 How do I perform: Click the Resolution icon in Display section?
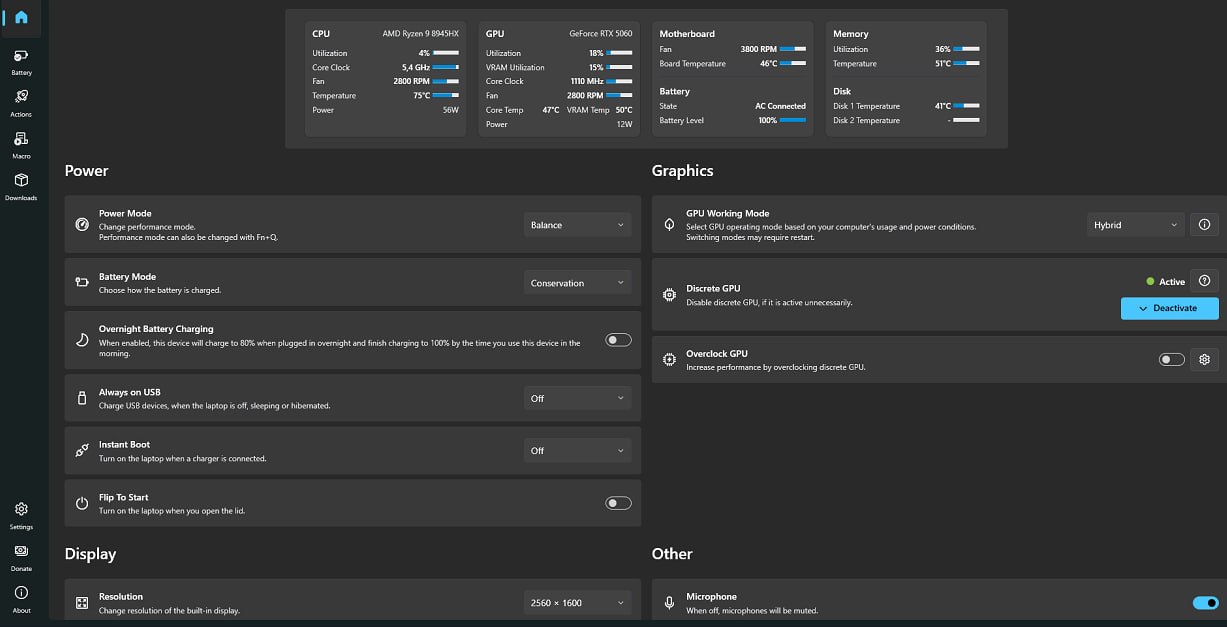(x=82, y=603)
